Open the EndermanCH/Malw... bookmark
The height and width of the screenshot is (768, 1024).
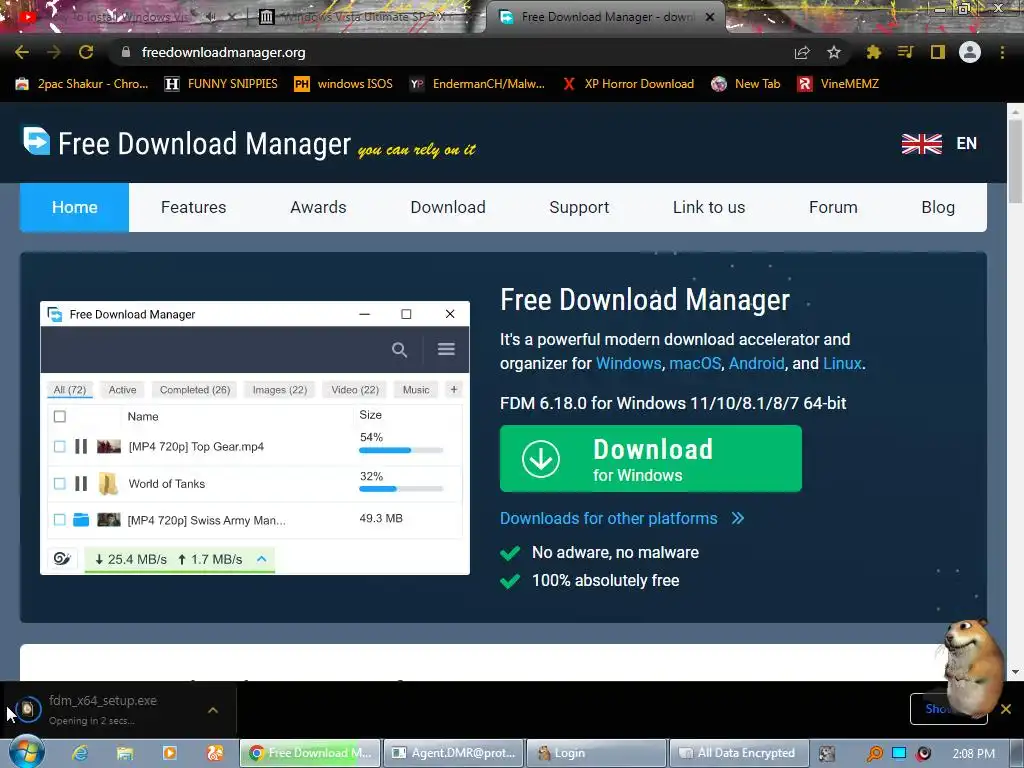[477, 84]
